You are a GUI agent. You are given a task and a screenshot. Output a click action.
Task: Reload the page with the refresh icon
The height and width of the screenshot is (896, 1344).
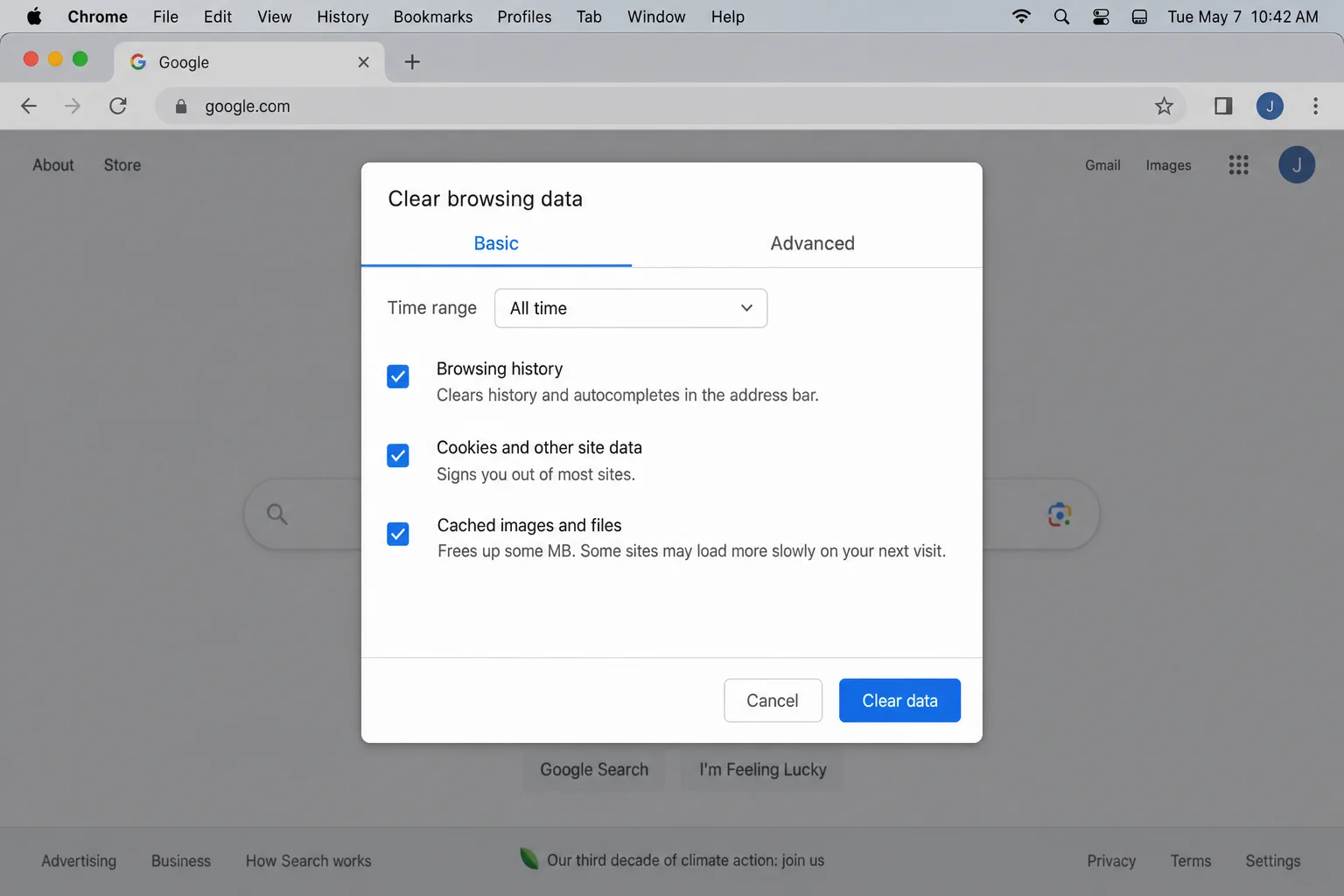(118, 106)
